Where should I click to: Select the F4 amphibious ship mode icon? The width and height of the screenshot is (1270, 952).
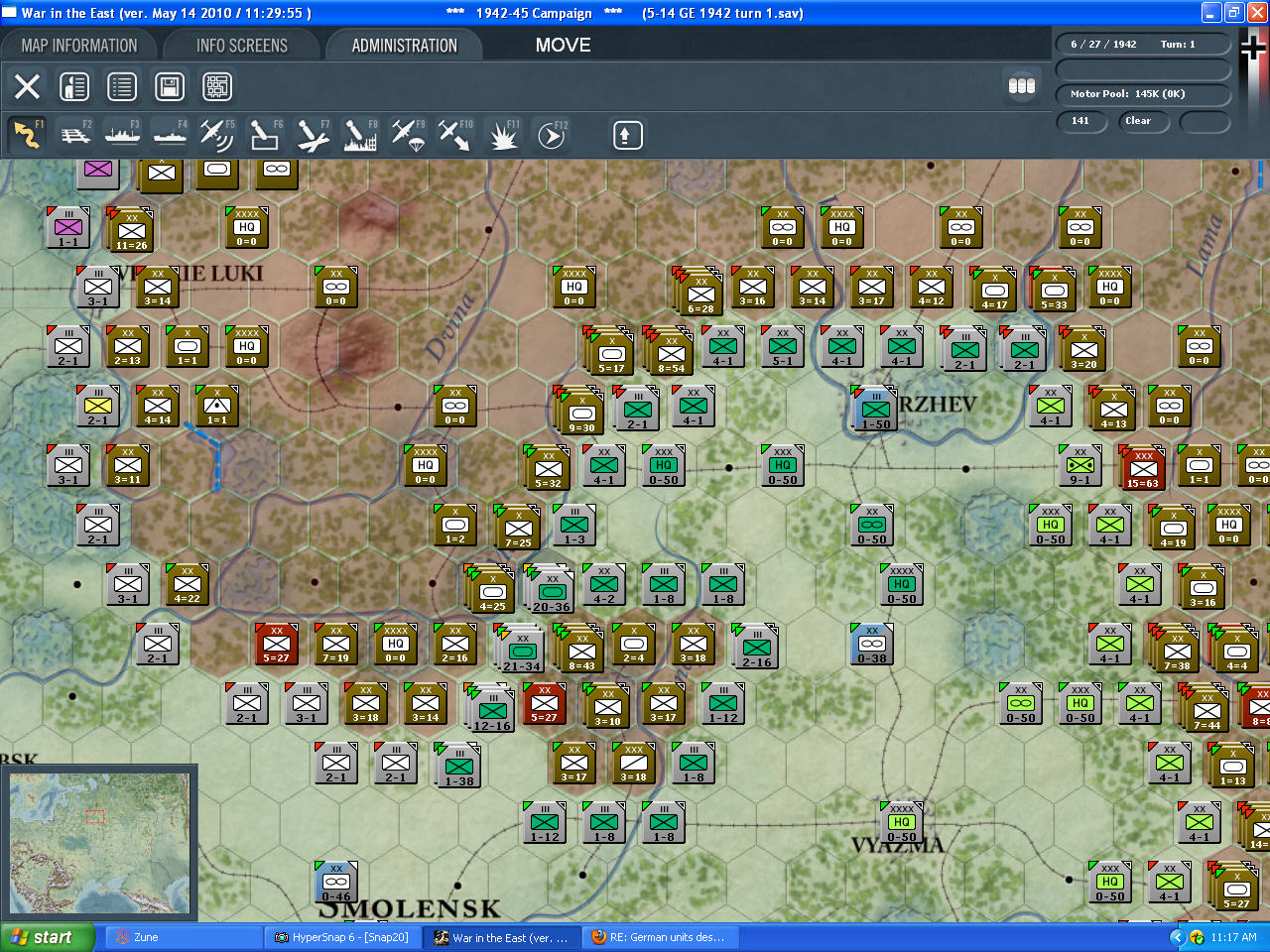tap(170, 135)
